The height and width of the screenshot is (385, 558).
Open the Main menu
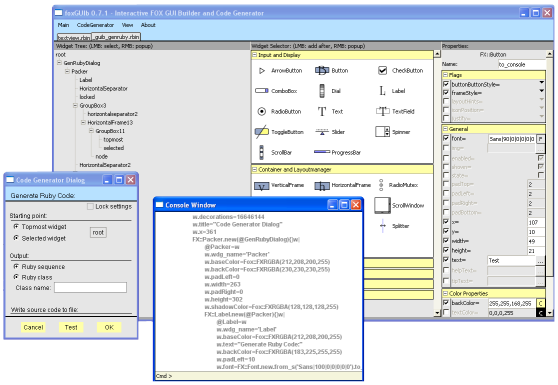tap(63, 25)
